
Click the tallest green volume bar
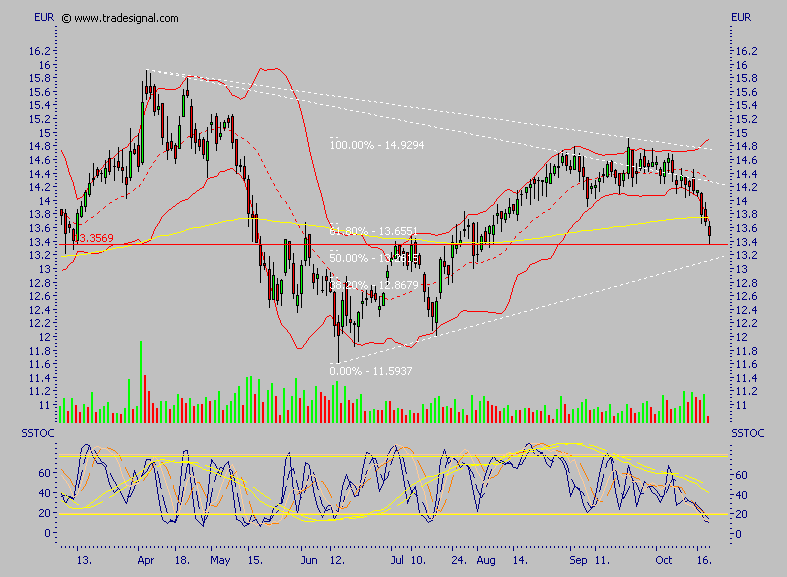point(140,381)
